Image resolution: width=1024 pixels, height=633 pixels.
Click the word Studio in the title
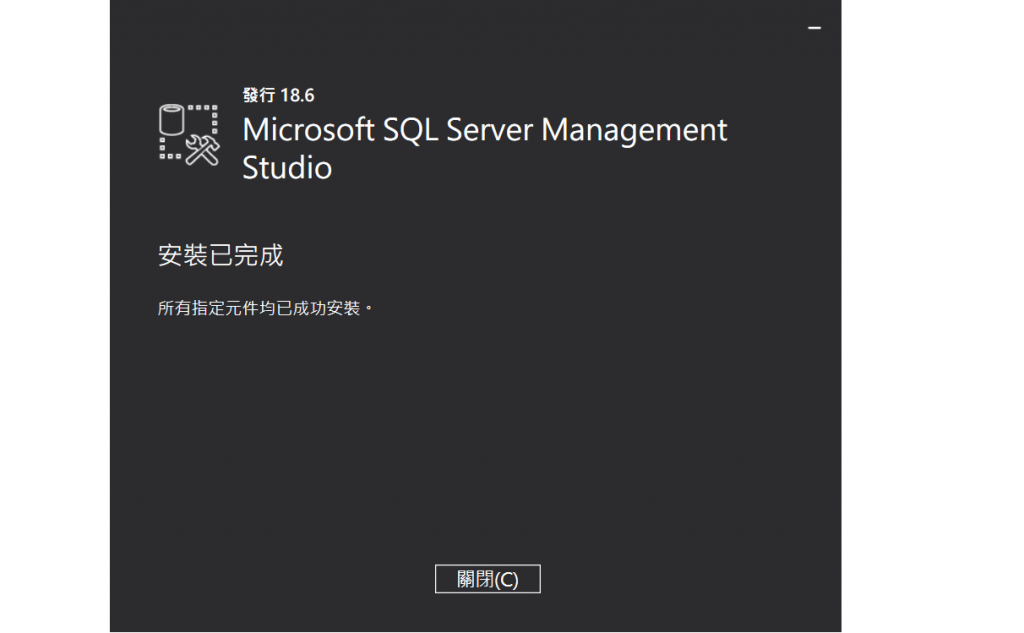tap(287, 167)
